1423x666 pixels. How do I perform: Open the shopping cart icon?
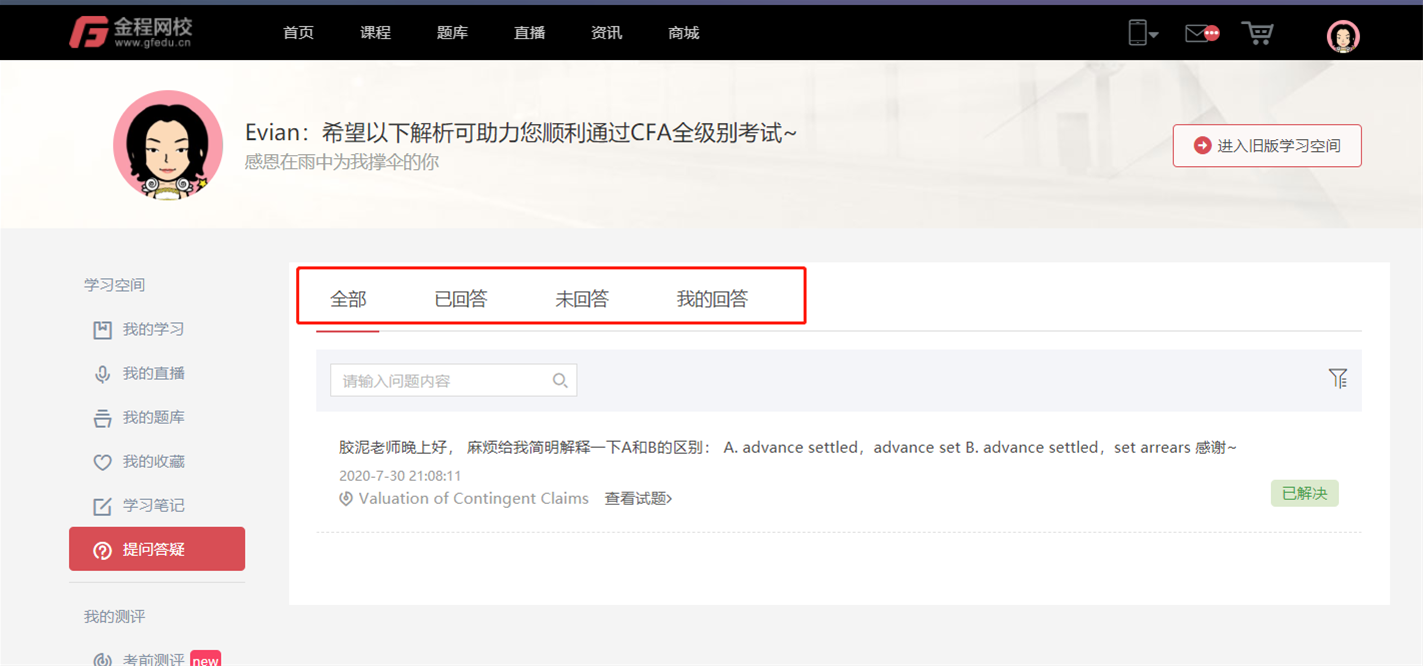1257,33
